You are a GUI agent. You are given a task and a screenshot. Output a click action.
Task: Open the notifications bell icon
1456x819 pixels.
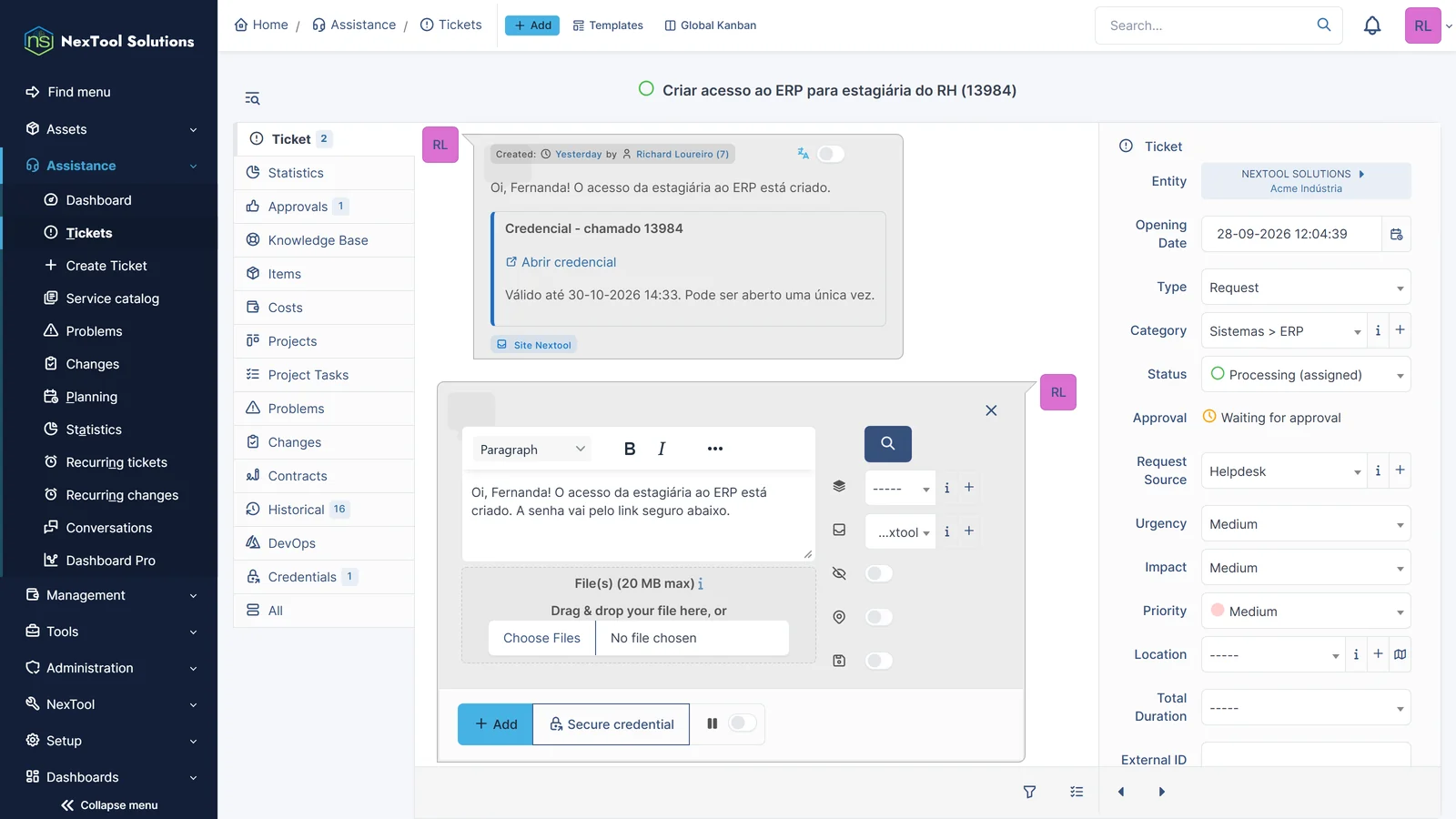(1372, 25)
